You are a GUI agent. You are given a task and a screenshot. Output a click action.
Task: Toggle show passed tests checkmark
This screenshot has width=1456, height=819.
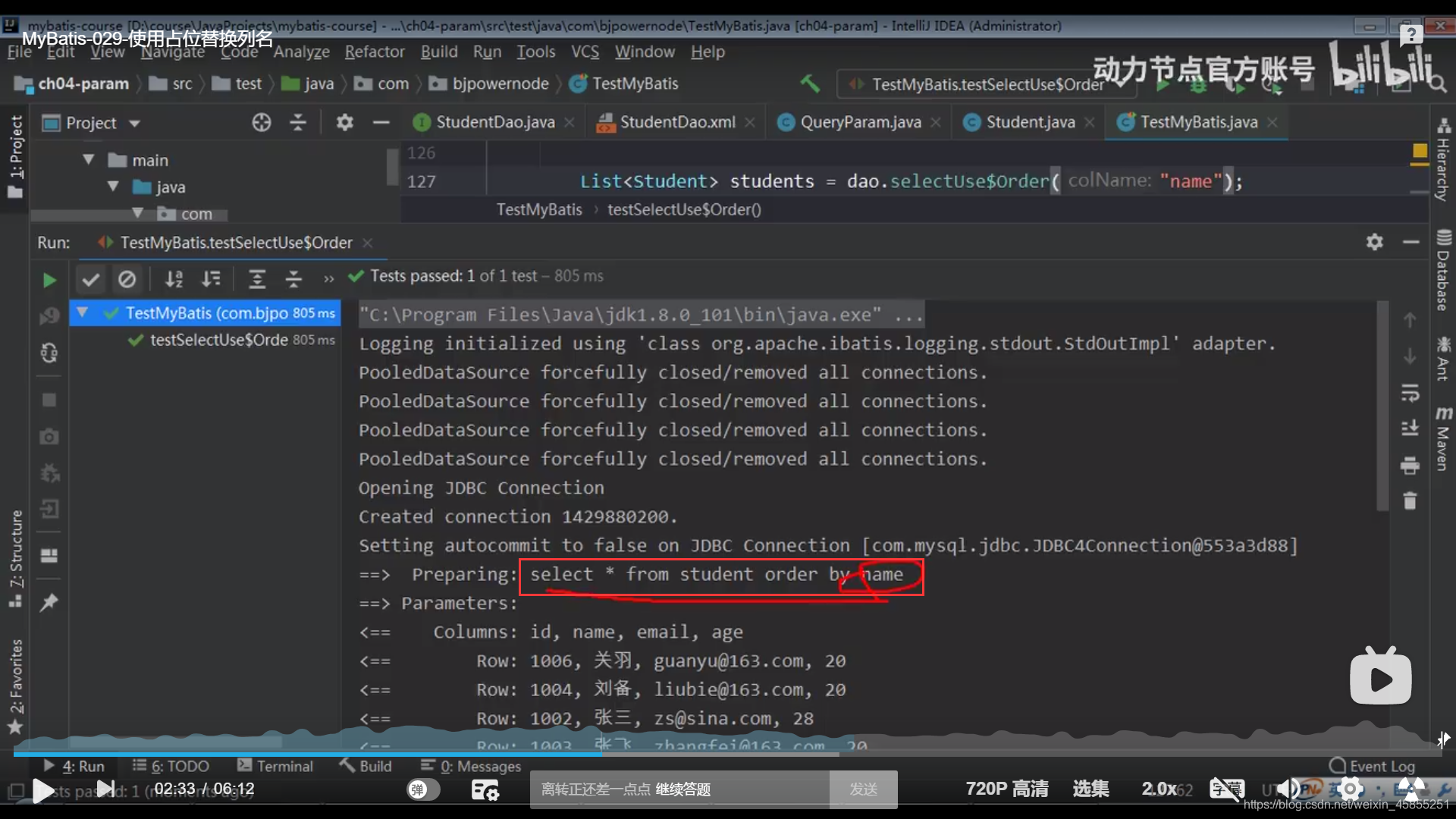(x=91, y=280)
